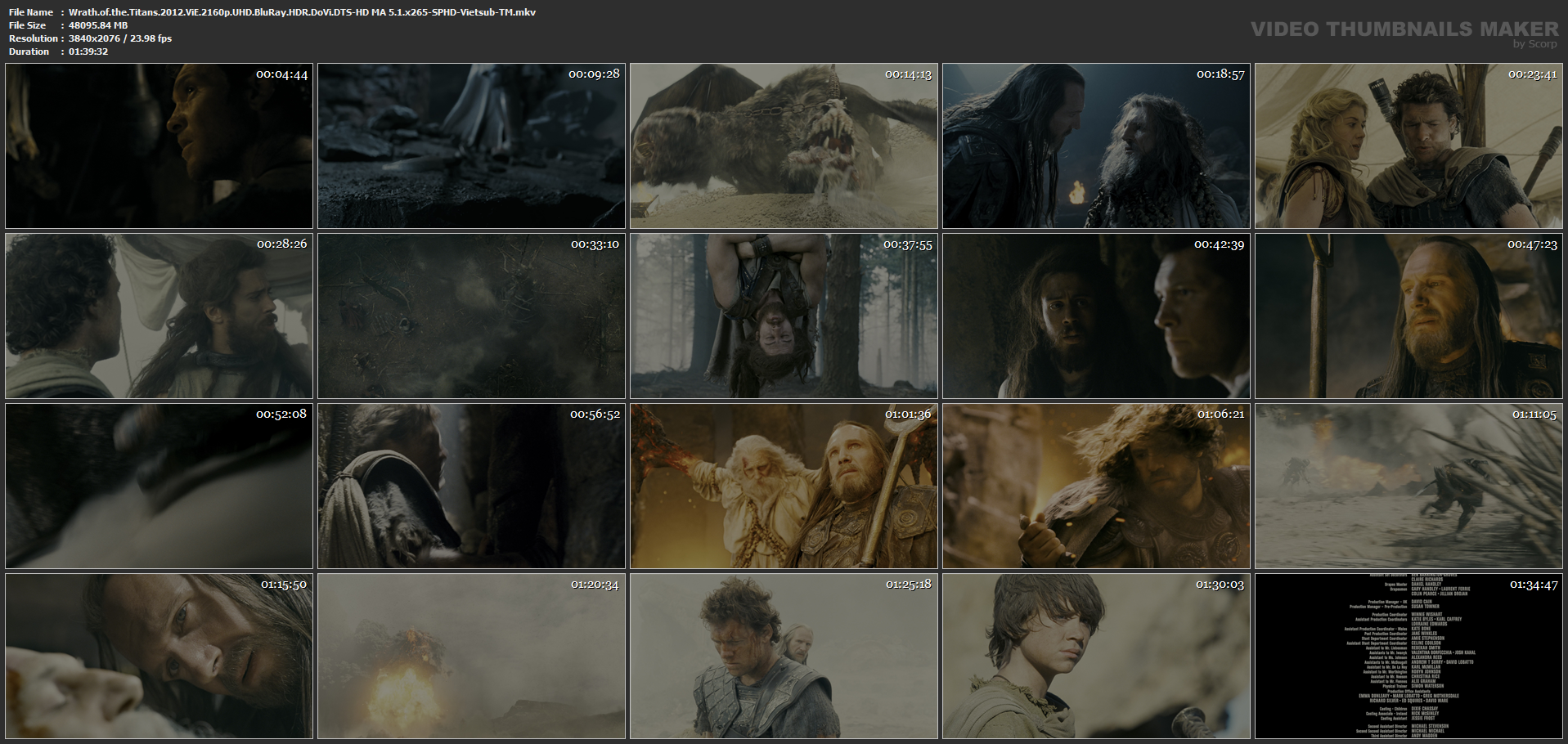Open the explosion frame at 01:20:34
Image resolution: width=1568 pixels, height=744 pixels.
tap(471, 657)
